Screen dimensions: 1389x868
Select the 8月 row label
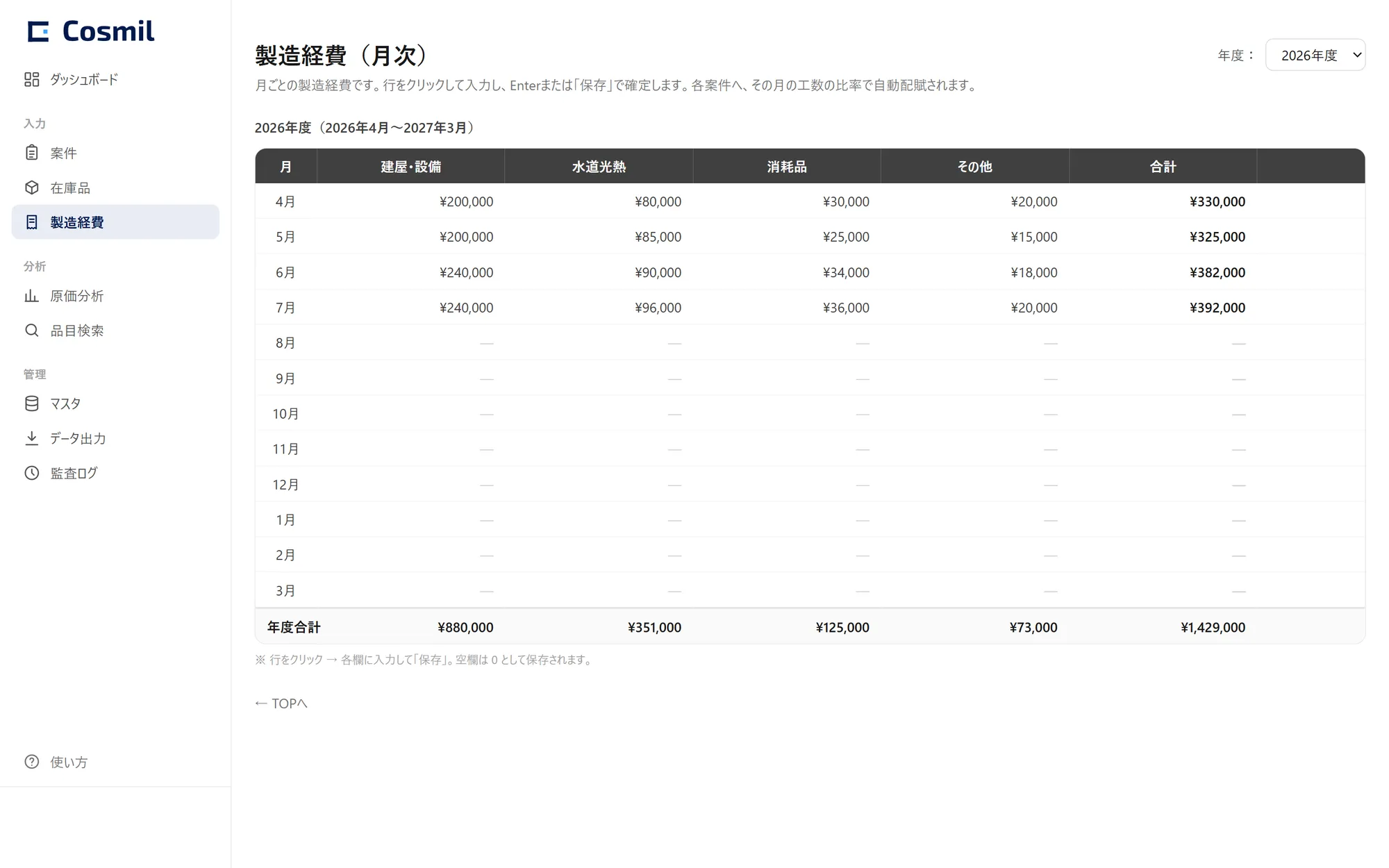[x=285, y=343]
